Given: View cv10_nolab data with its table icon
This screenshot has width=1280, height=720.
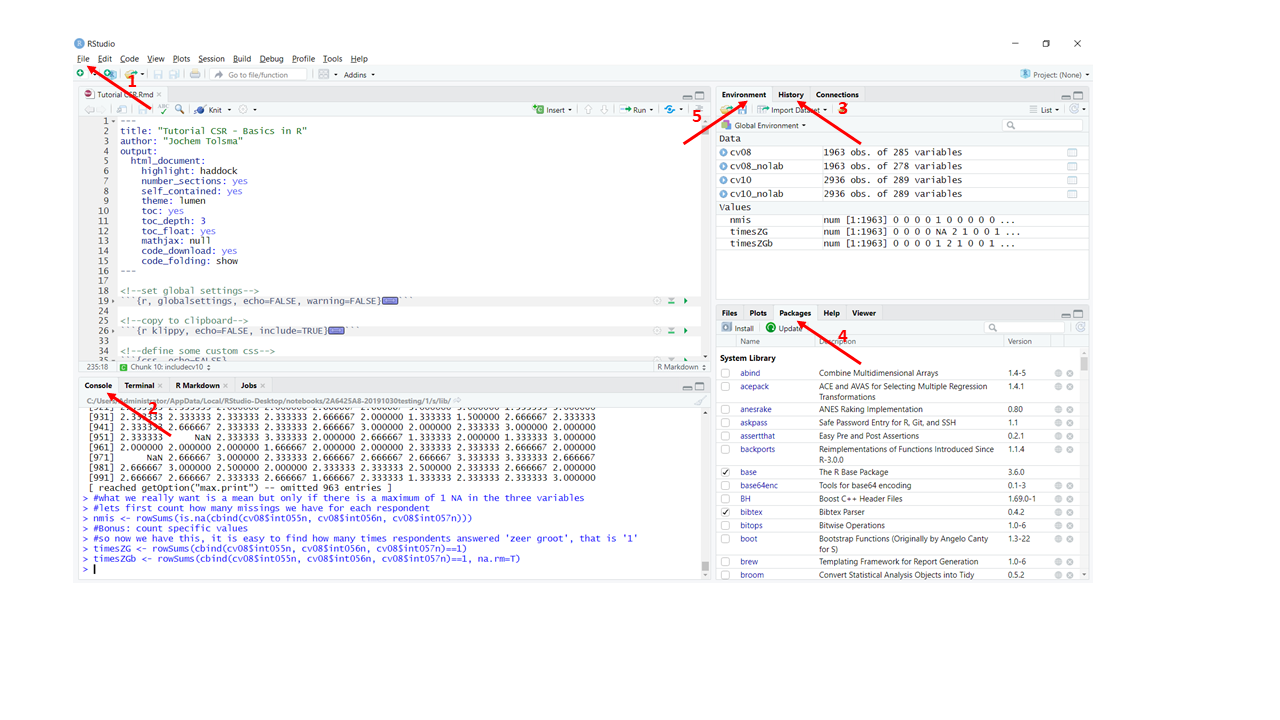Looking at the screenshot, I should [1072, 194].
